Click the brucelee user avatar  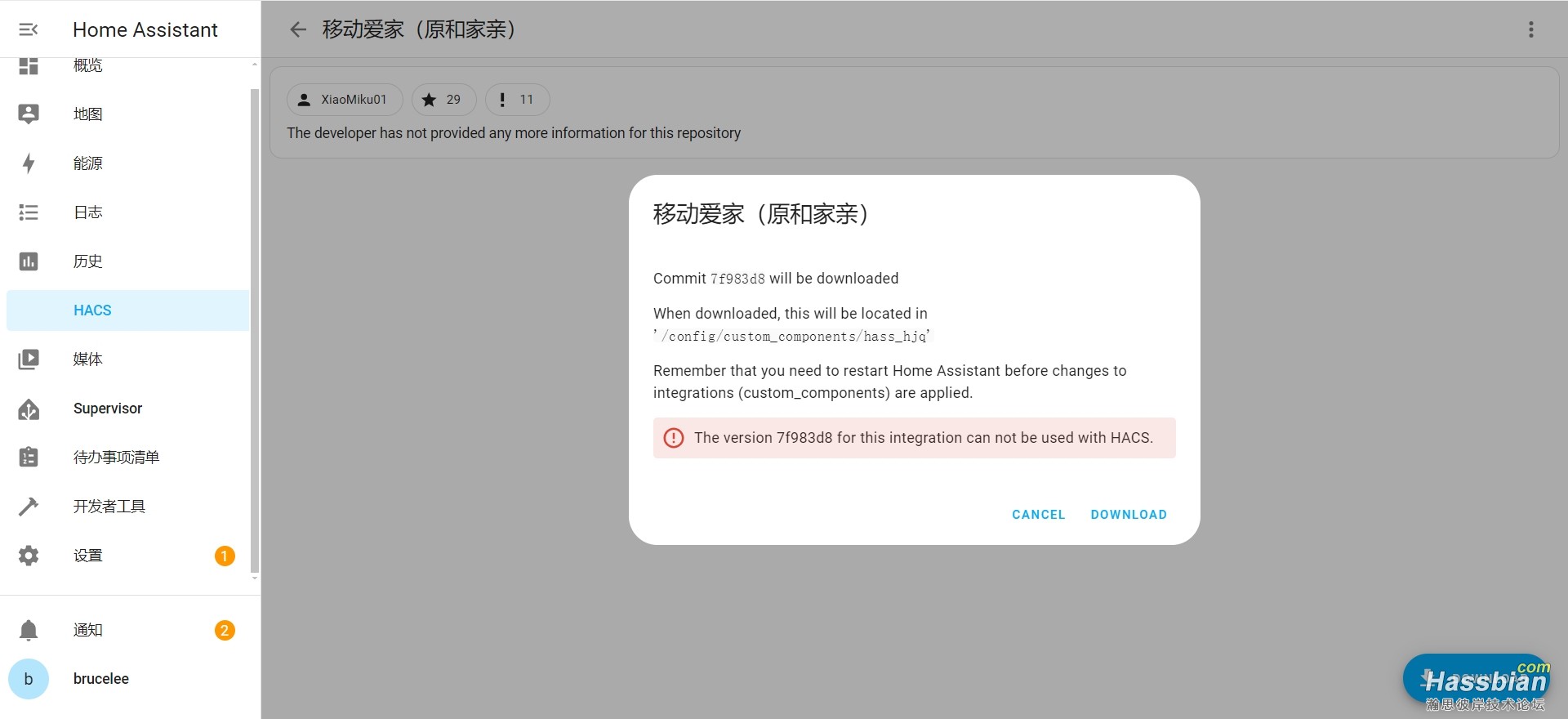(29, 679)
